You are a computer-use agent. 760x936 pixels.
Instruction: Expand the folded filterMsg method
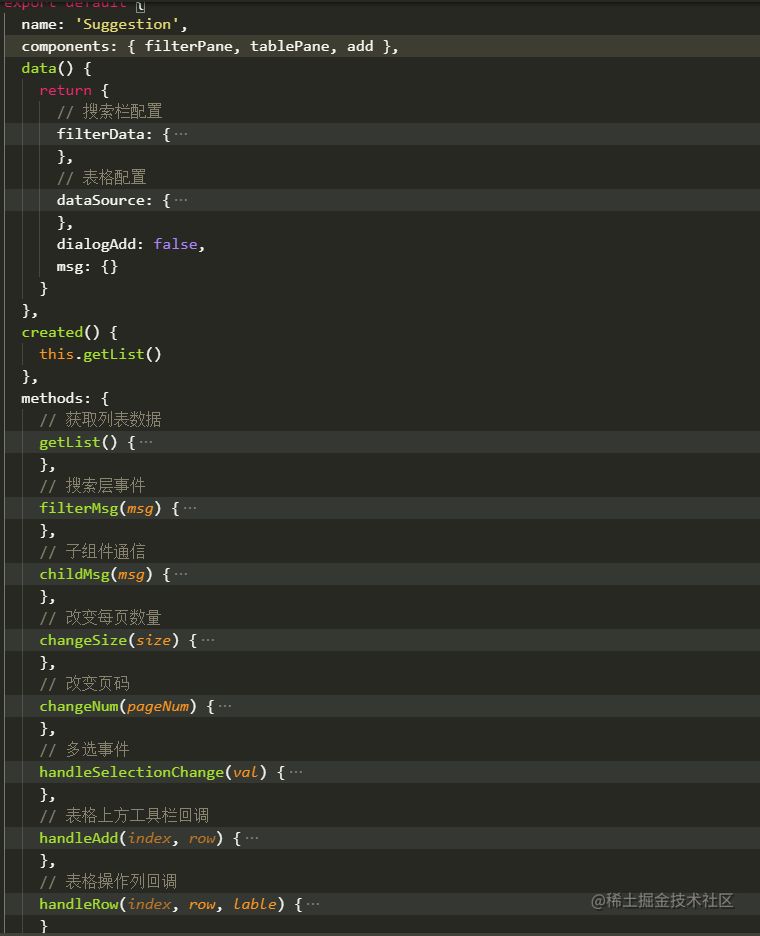[x=190, y=508]
